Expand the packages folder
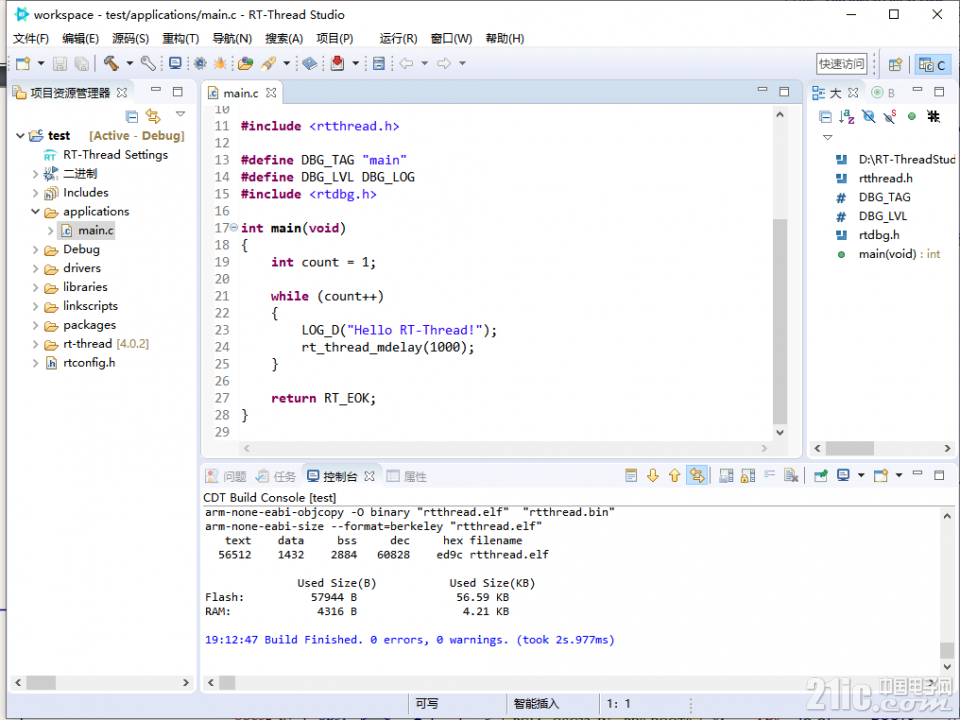The height and width of the screenshot is (720, 960). click(36, 326)
